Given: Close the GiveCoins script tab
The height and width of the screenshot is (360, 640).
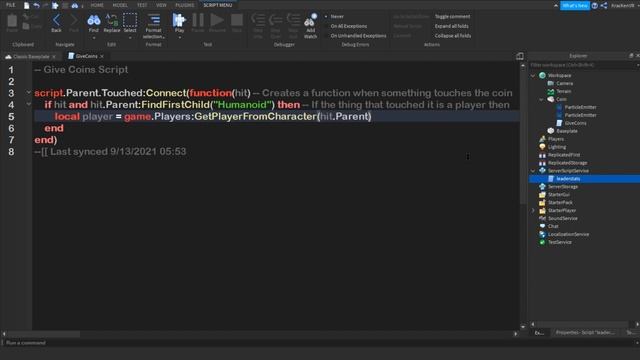Looking at the screenshot, I should [x=102, y=56].
